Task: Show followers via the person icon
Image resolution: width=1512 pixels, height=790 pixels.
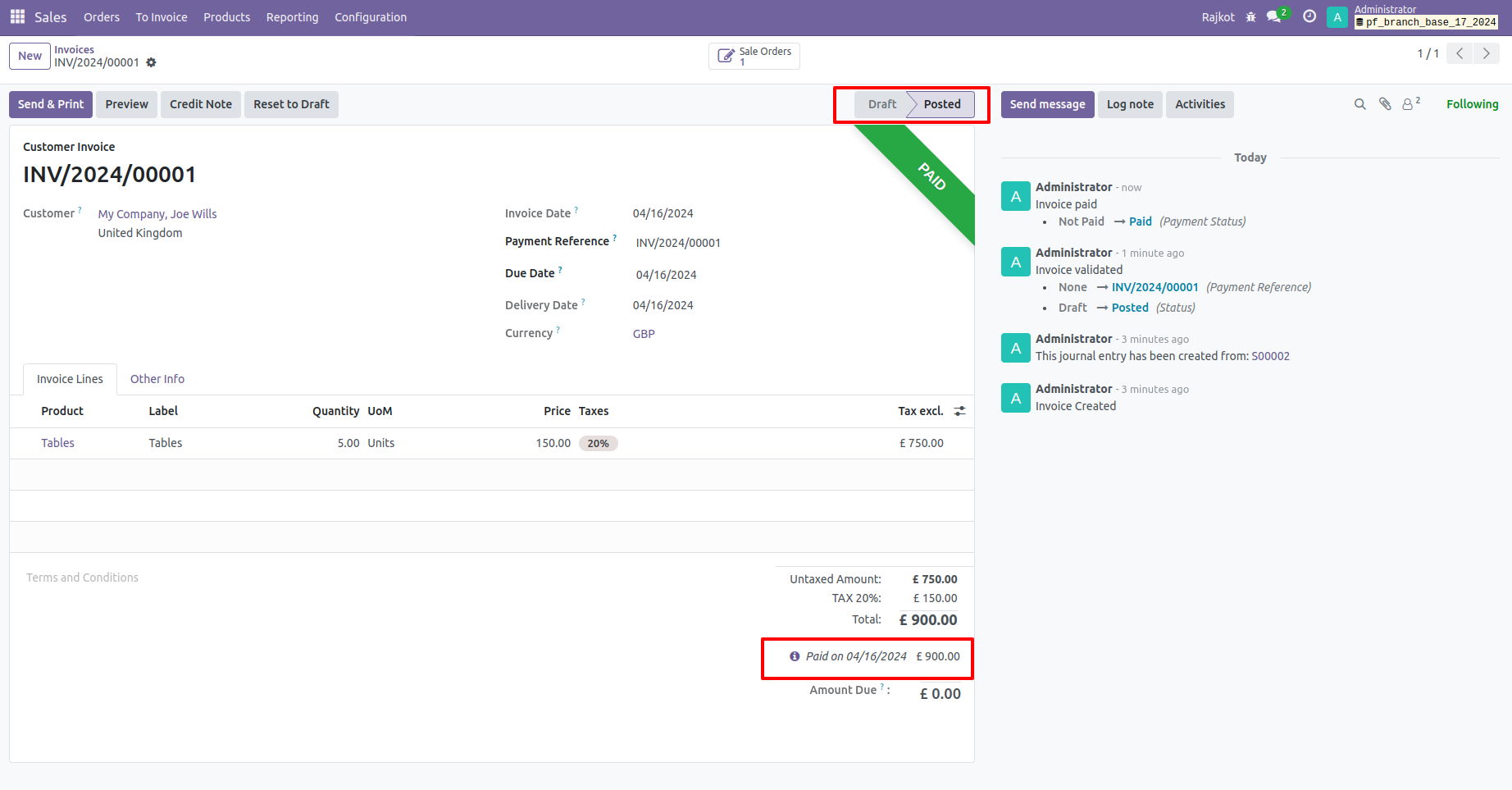Action: coord(1409,104)
